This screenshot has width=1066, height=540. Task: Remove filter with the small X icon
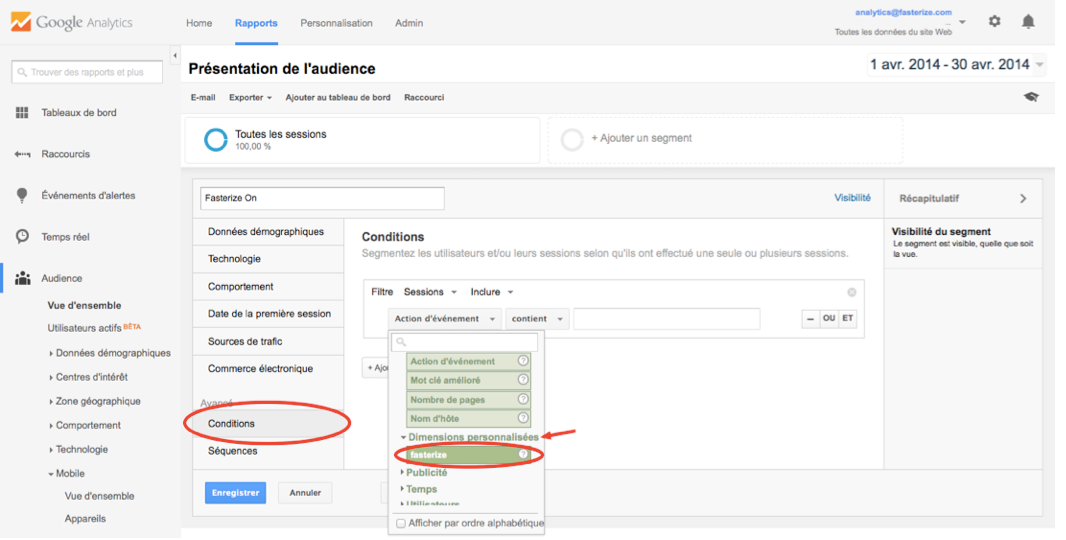coord(852,292)
